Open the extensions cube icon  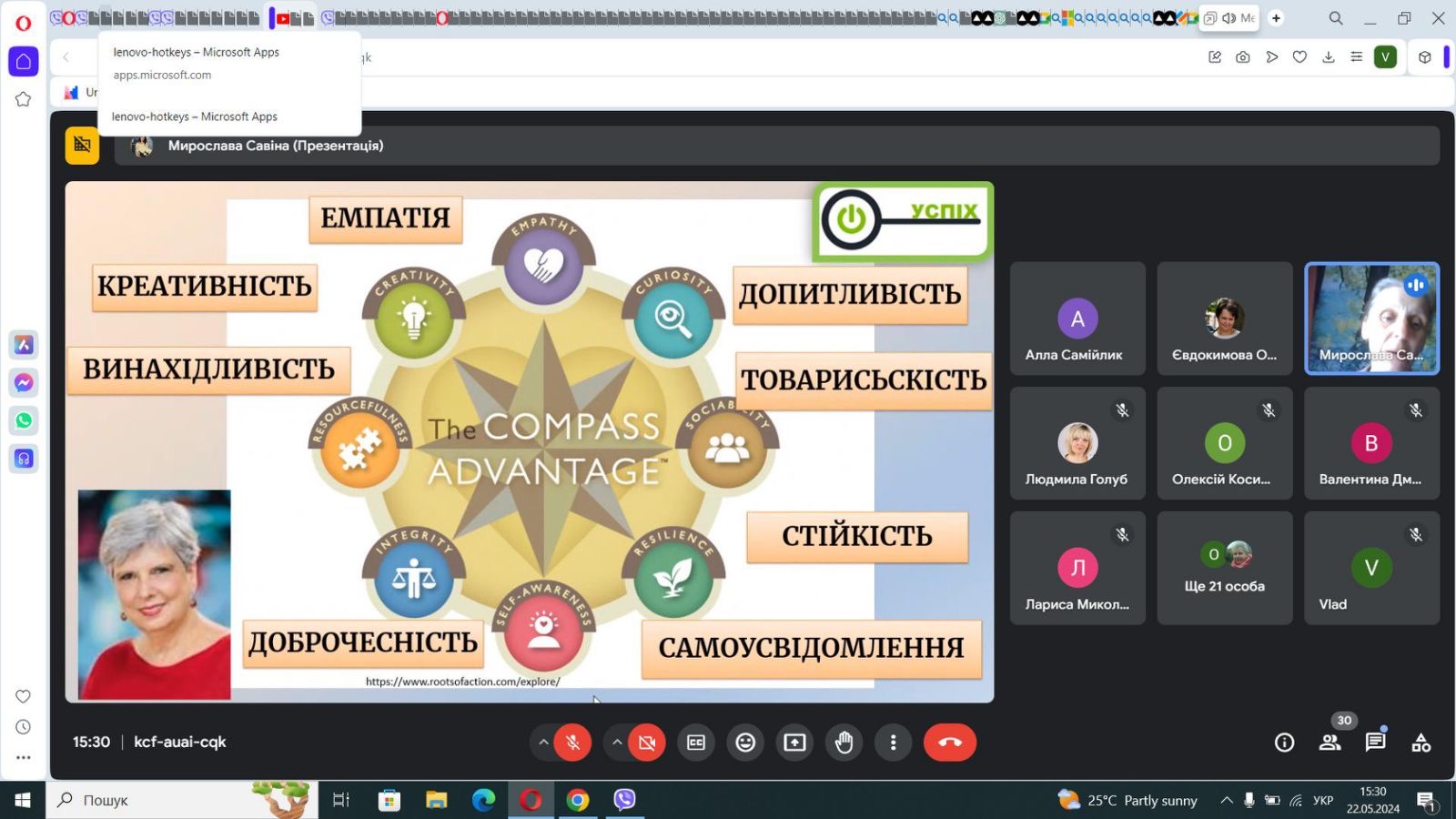(x=1425, y=57)
